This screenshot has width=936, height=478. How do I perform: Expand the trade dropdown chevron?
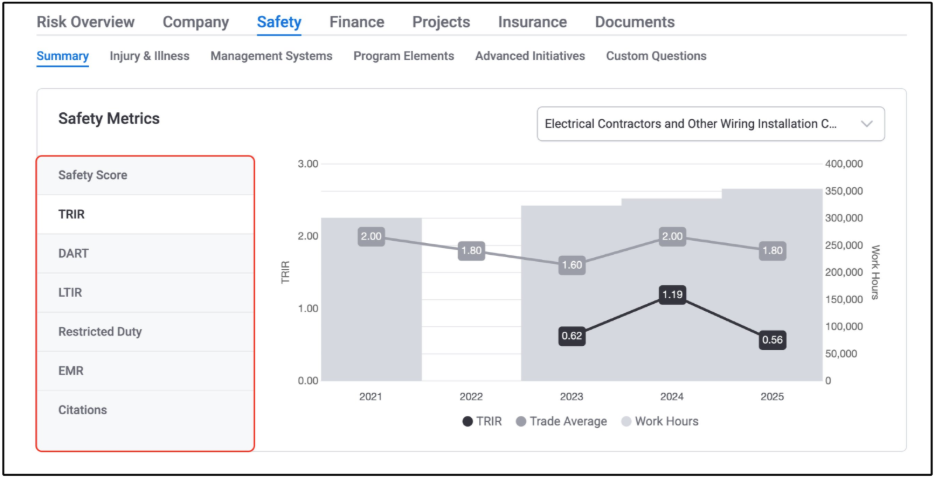coord(867,124)
